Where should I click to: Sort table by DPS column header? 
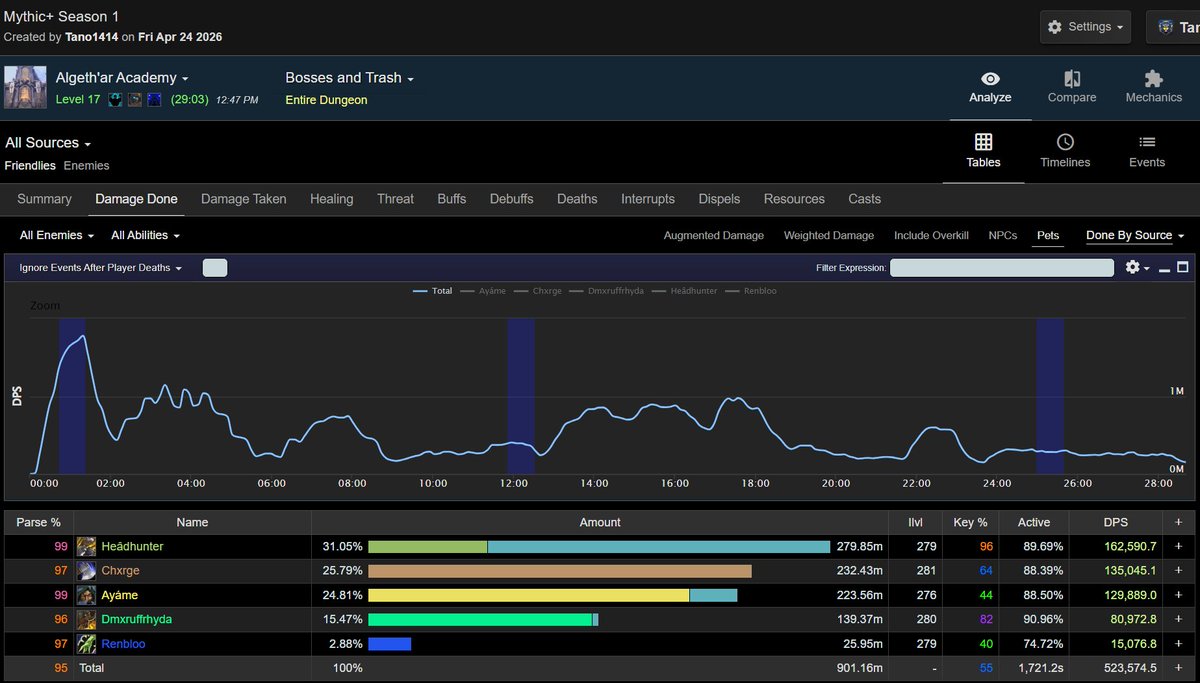[1115, 522]
